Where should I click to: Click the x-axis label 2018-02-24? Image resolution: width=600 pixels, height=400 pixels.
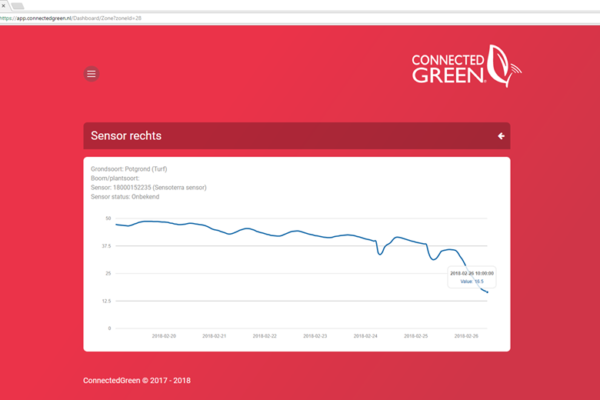coord(365,336)
